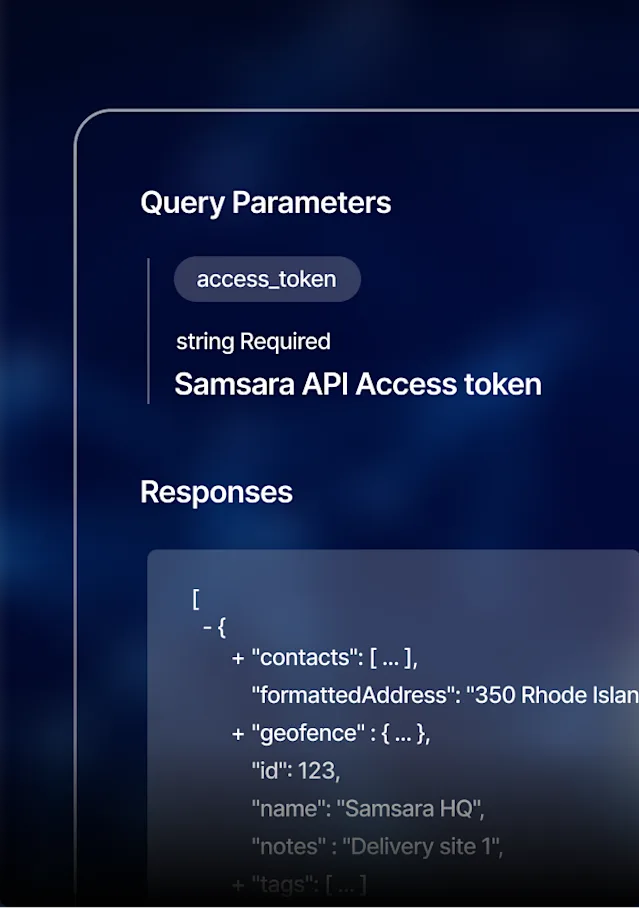The image size is (639, 908).
Task: Click the opening square bracket line
Action: (x=196, y=599)
